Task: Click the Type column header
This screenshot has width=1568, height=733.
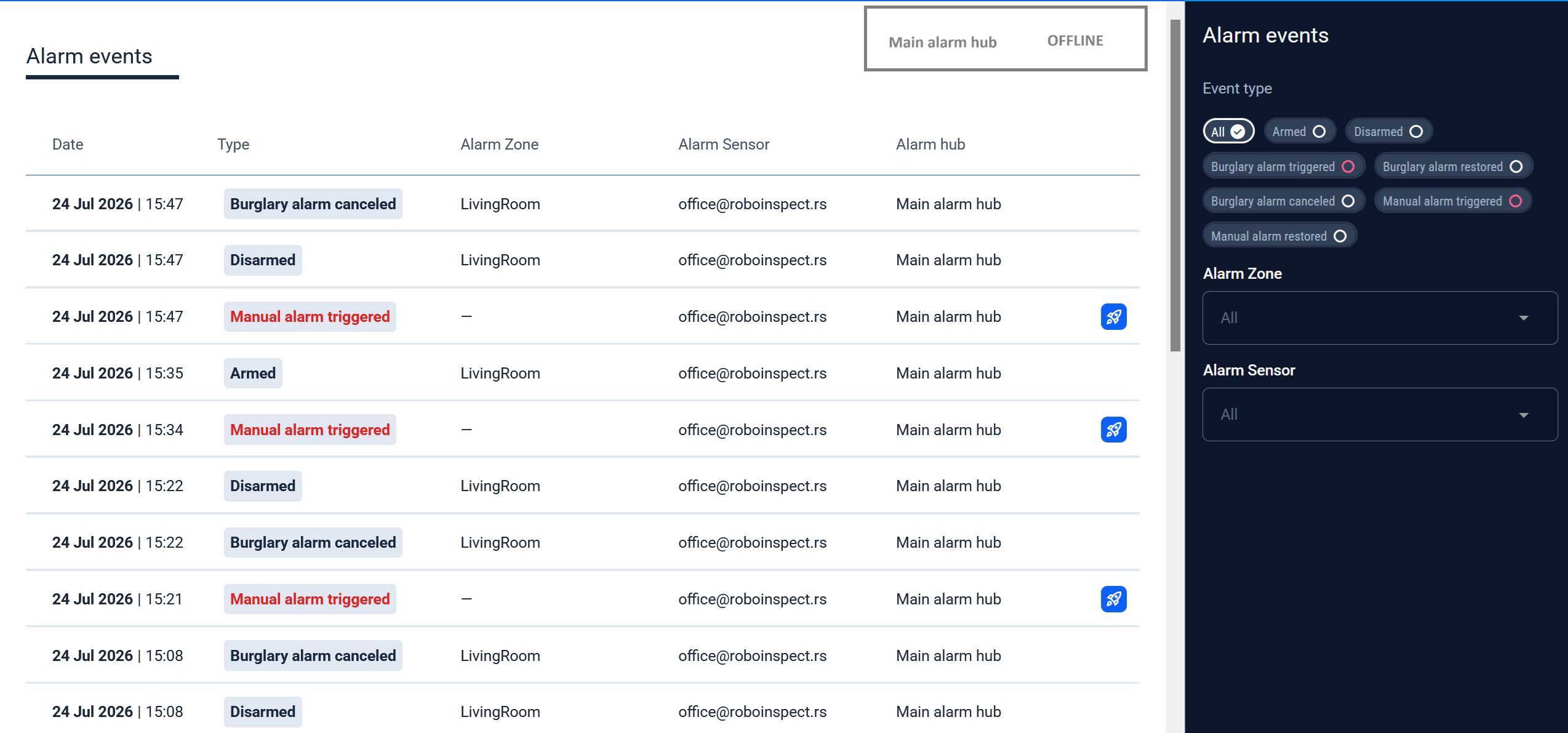Action: (x=233, y=144)
